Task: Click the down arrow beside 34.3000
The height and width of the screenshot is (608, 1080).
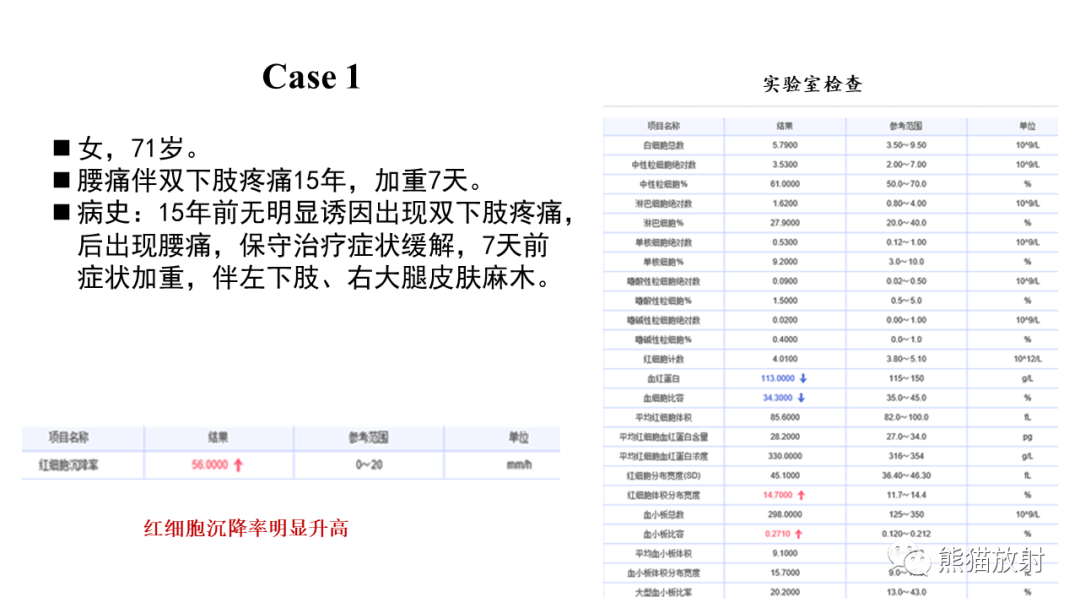Action: click(x=801, y=398)
